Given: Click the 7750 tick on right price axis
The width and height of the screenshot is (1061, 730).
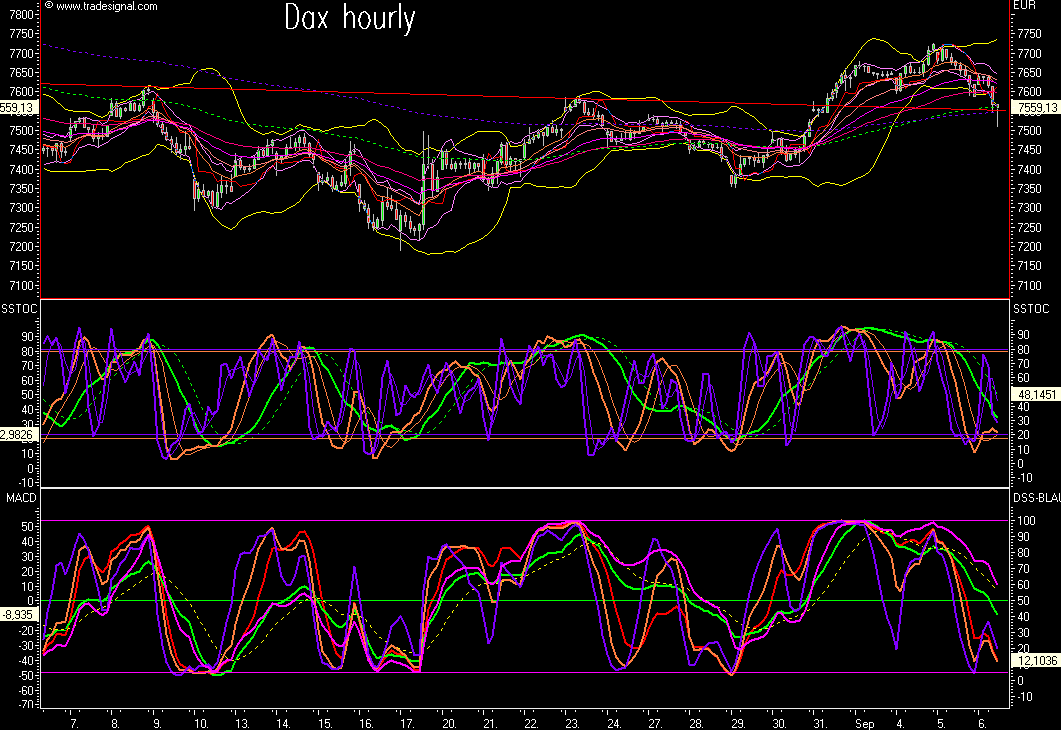Looking at the screenshot, I should pyautogui.click(x=1029, y=34).
